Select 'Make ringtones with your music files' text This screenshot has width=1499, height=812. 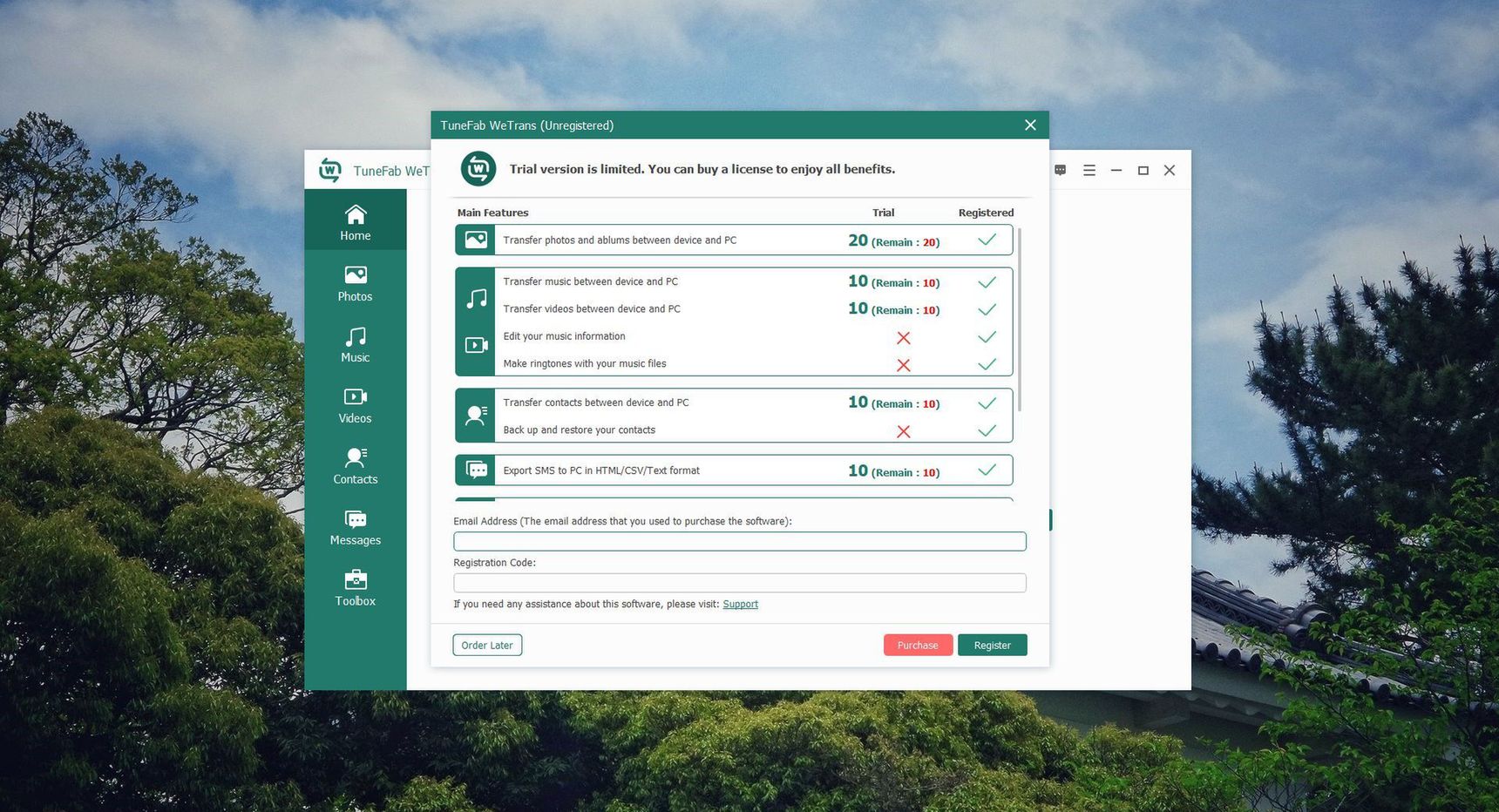(585, 363)
